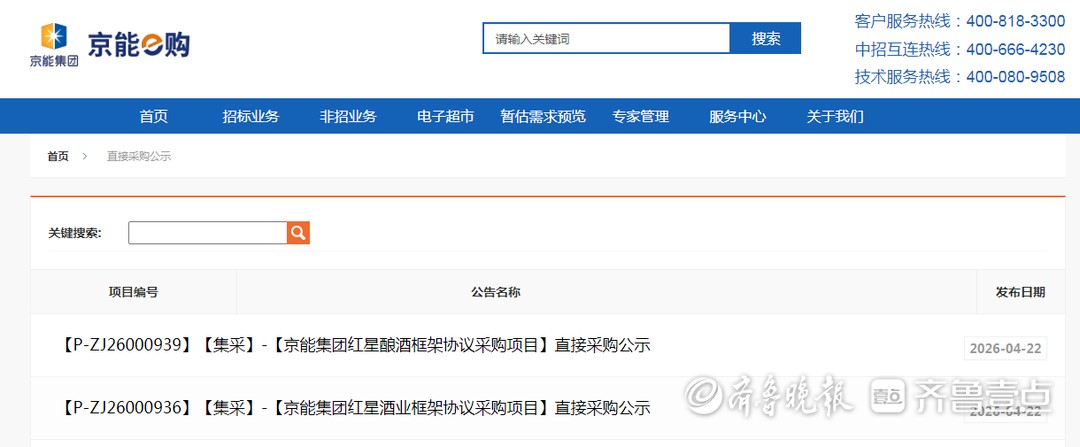Click the 搜索 button in header
Viewport: 1080px width, 447px height.
(x=766, y=39)
